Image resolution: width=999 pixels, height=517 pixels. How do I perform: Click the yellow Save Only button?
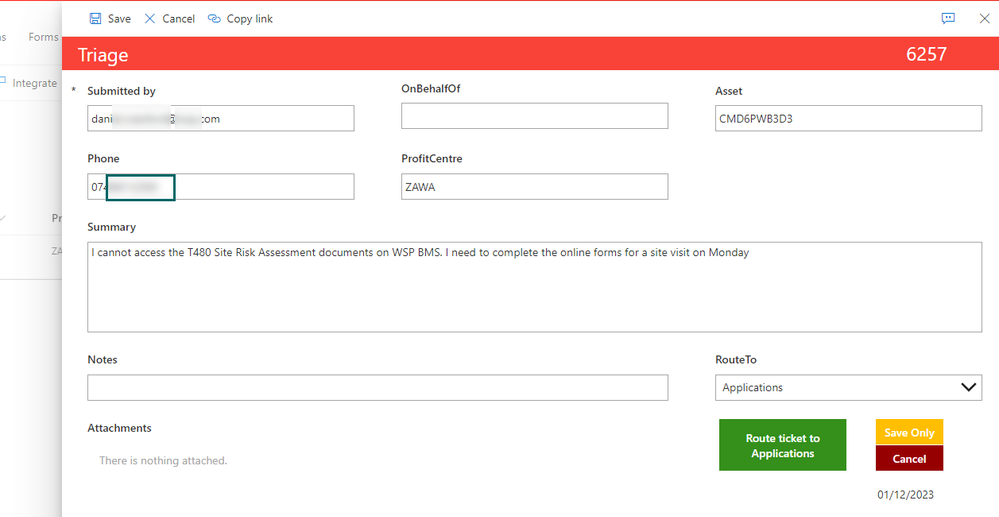pos(909,432)
